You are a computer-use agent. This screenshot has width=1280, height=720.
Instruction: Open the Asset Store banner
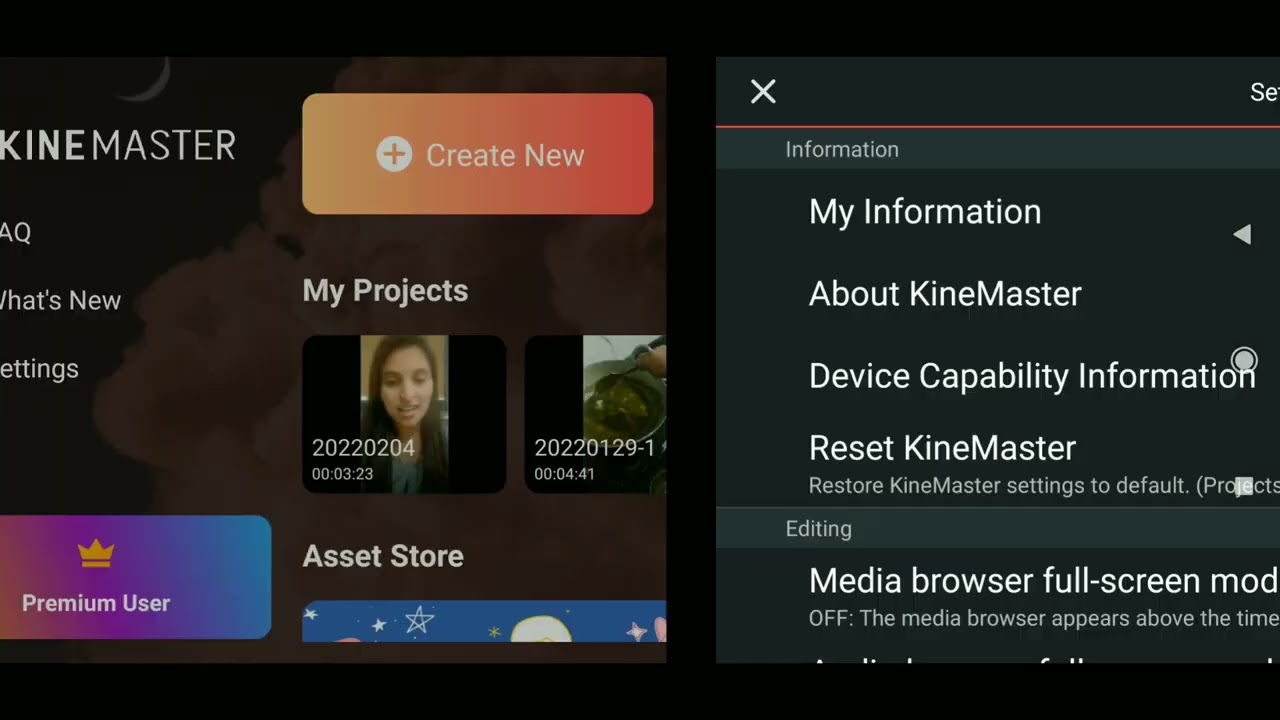tap(484, 621)
